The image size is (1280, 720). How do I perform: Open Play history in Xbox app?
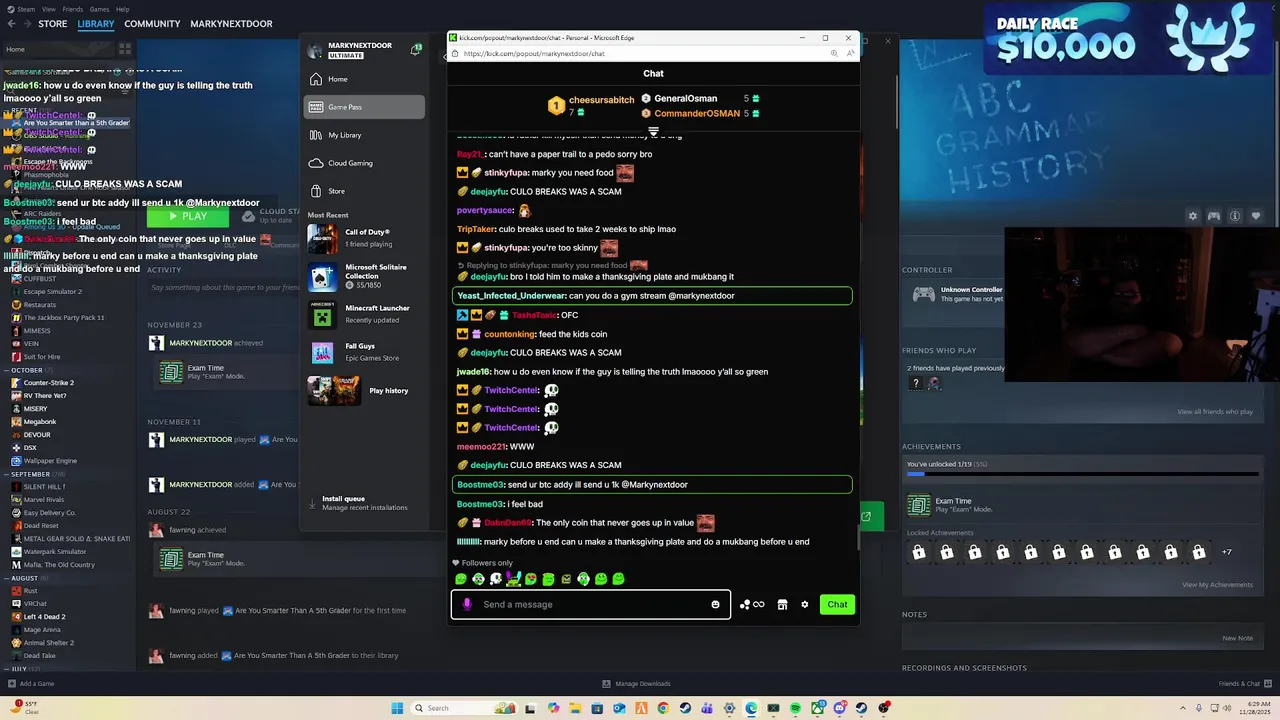[x=364, y=390]
